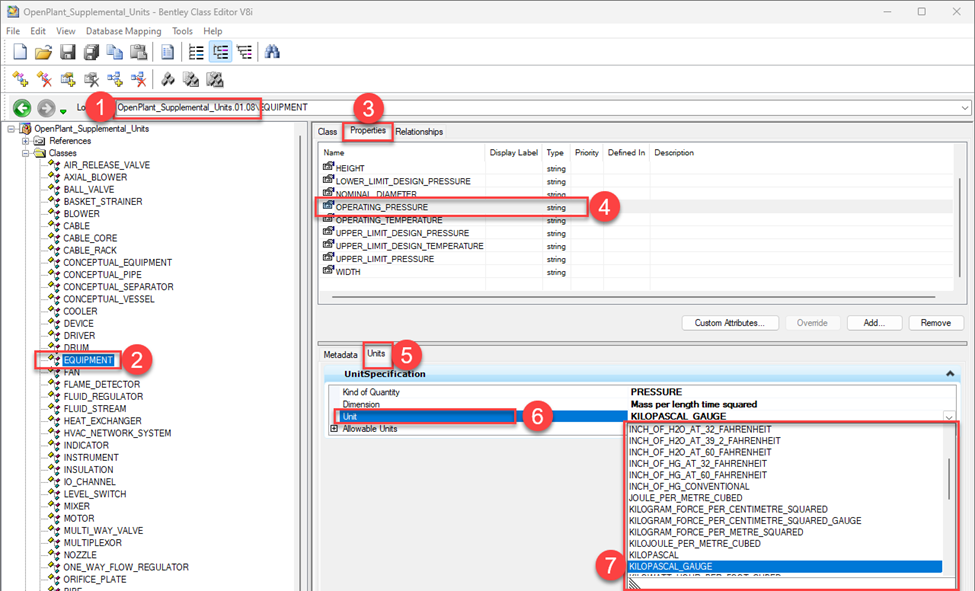The height and width of the screenshot is (591, 975).
Task: Open the Database Mapping menu
Action: (123, 30)
